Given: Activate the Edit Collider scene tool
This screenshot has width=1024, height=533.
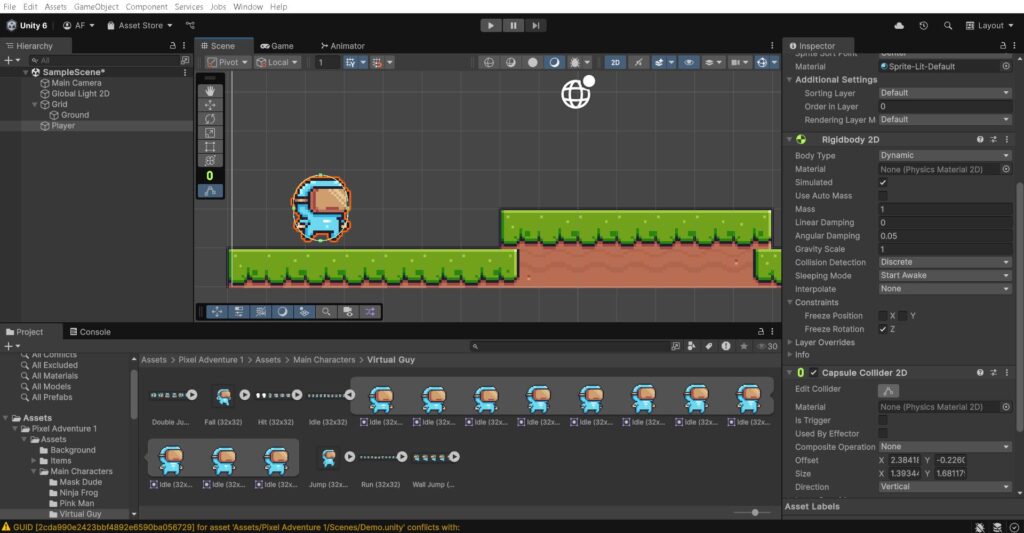Looking at the screenshot, I should coord(210,191).
